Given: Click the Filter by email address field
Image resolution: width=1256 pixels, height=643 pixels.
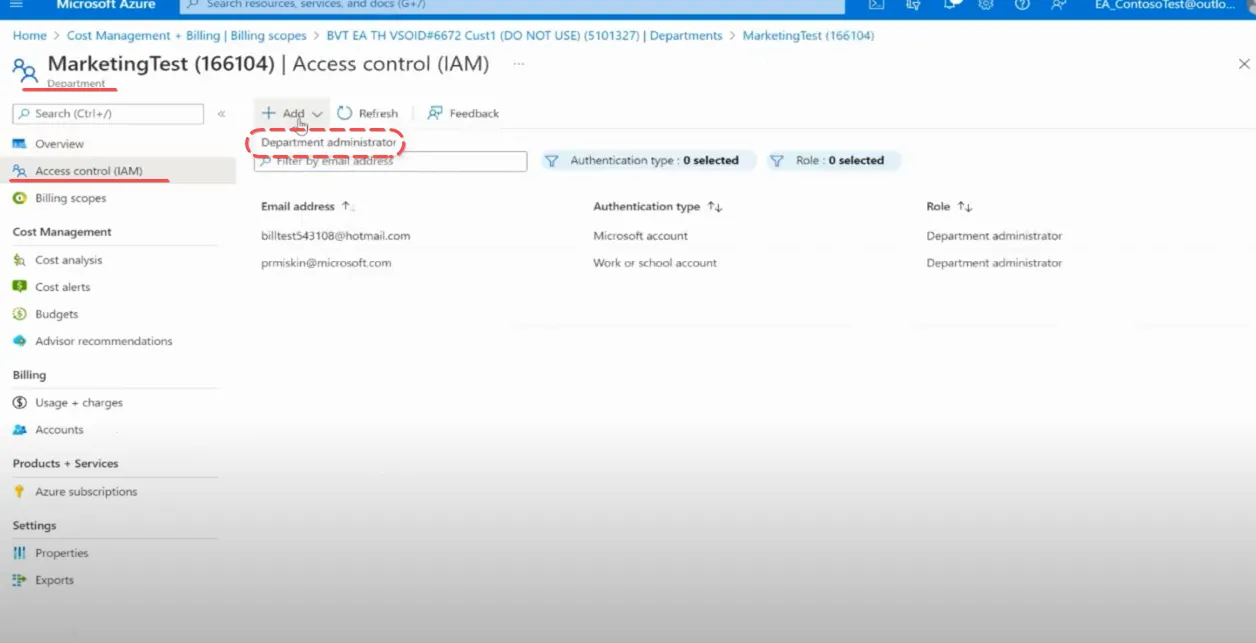Looking at the screenshot, I should (x=390, y=161).
